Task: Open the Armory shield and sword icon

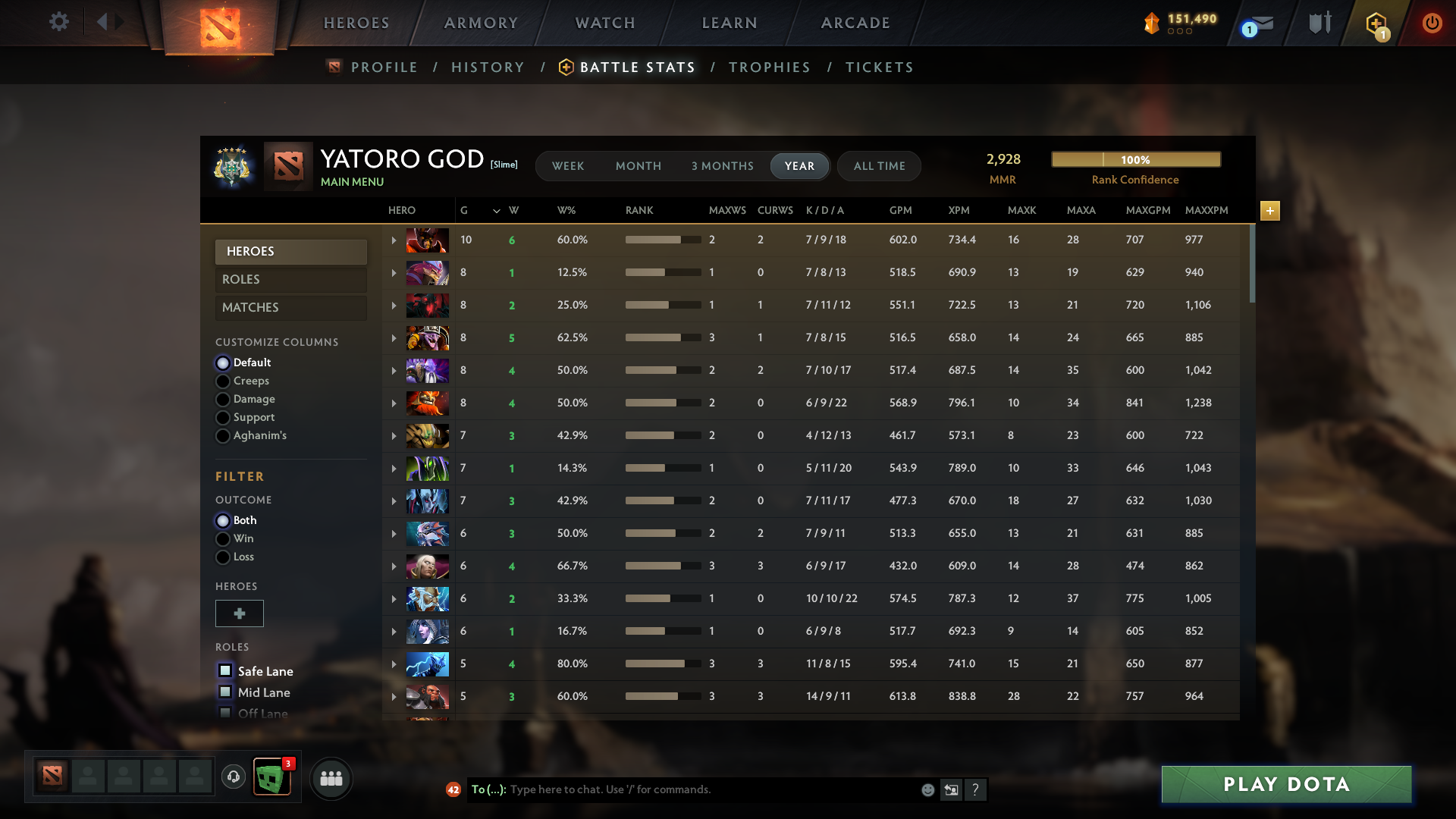Action: point(1319,23)
